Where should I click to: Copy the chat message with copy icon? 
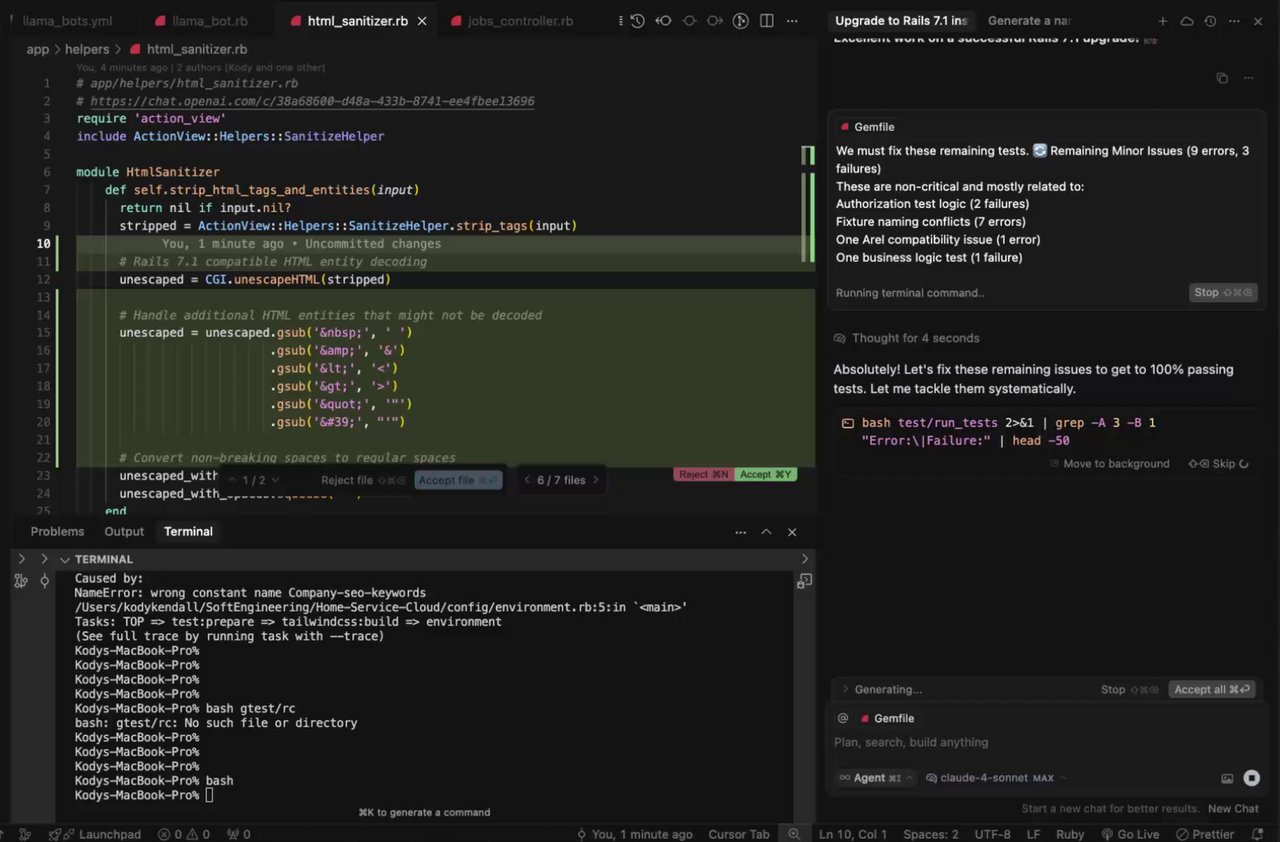[x=1222, y=78]
